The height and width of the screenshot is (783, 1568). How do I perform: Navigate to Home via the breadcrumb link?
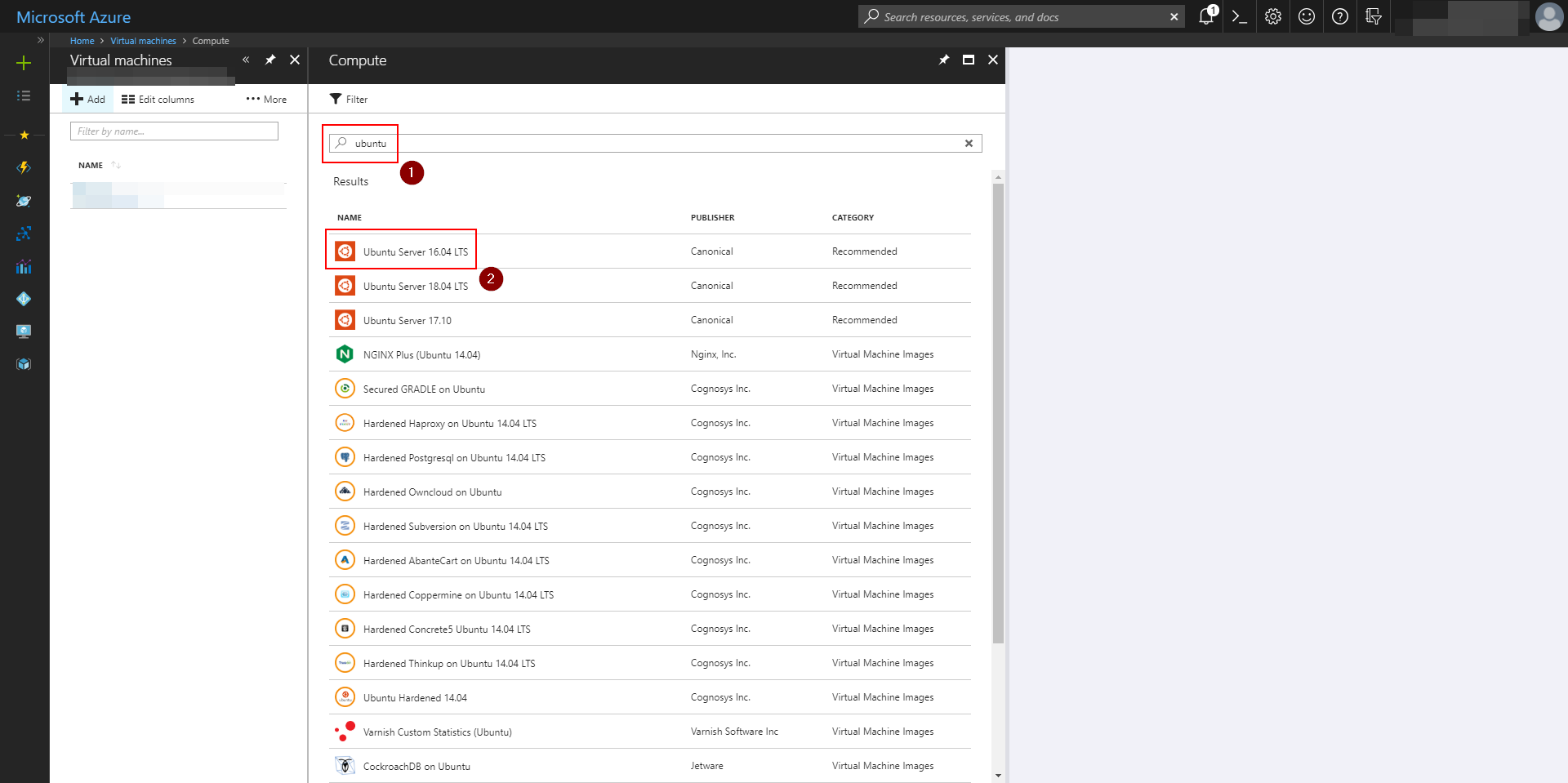82,41
